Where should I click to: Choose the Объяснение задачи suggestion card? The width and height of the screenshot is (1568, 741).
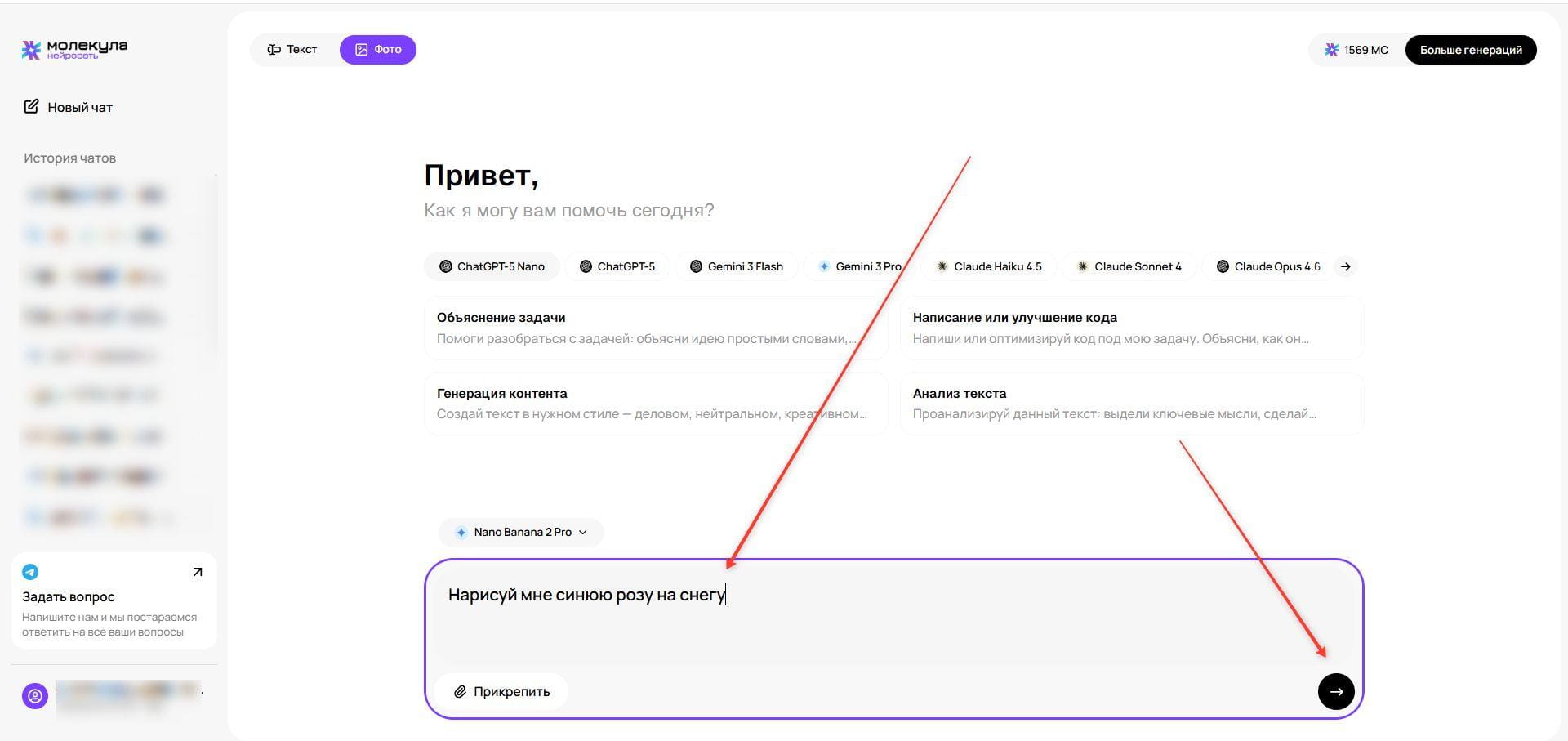[x=656, y=328]
